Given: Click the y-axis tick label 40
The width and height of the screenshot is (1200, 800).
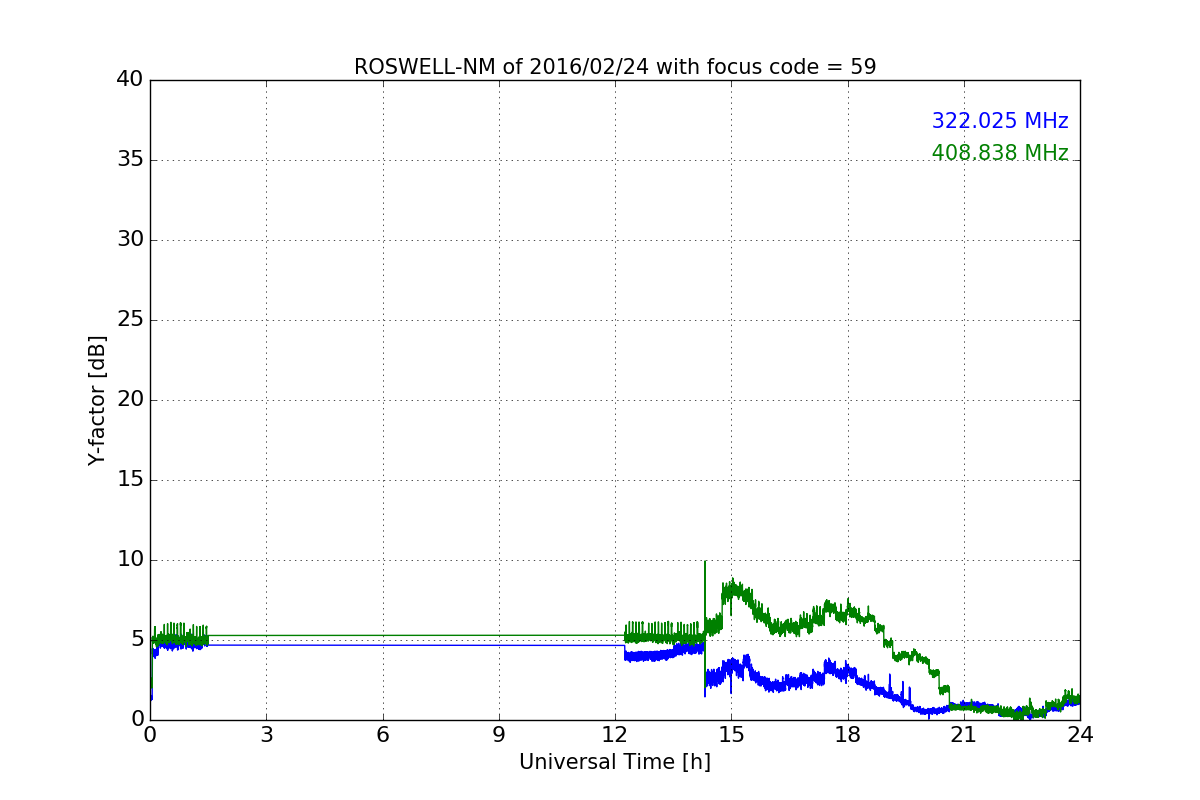Looking at the screenshot, I should pos(130,80).
